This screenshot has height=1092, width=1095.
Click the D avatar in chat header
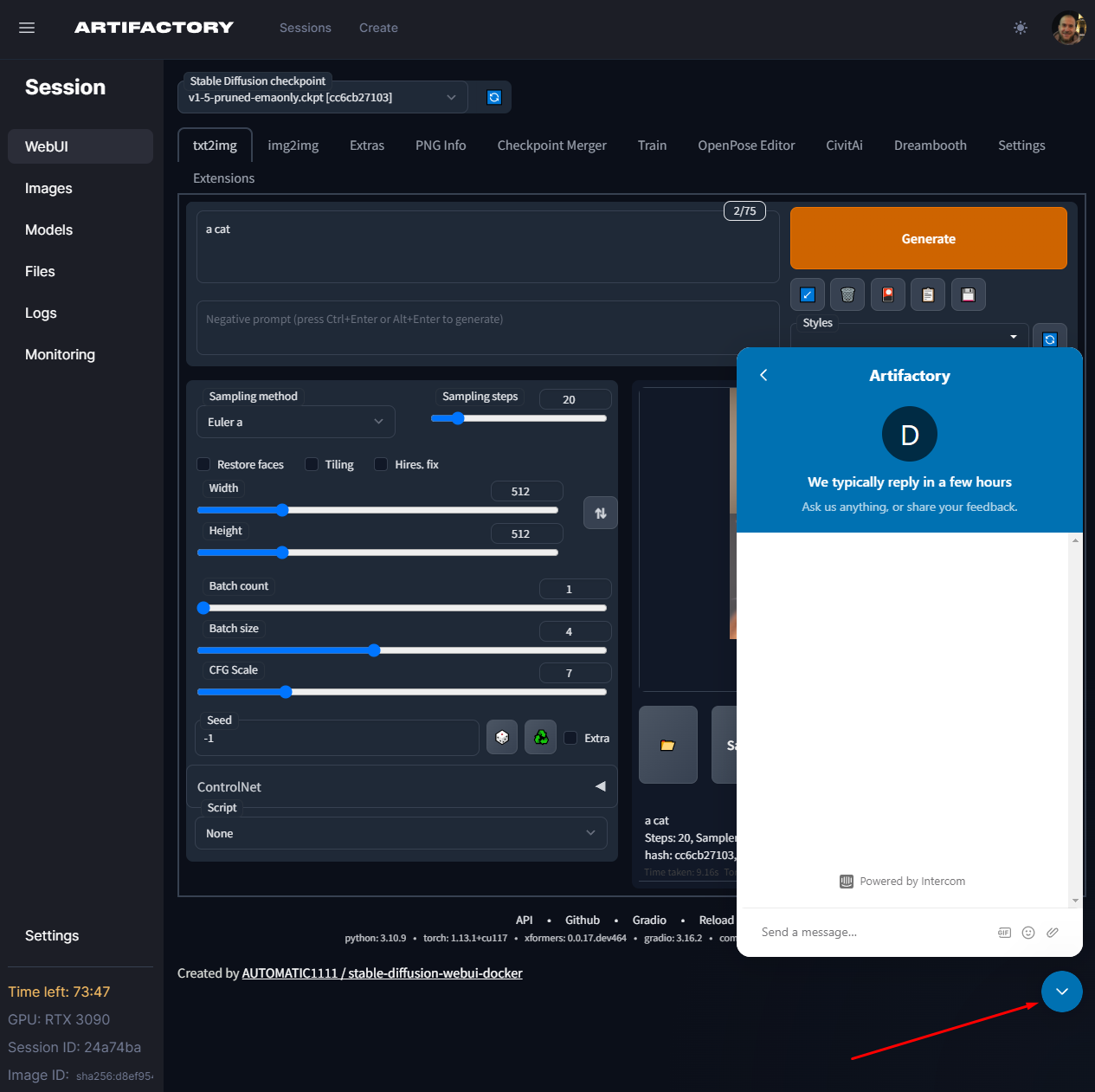click(910, 434)
